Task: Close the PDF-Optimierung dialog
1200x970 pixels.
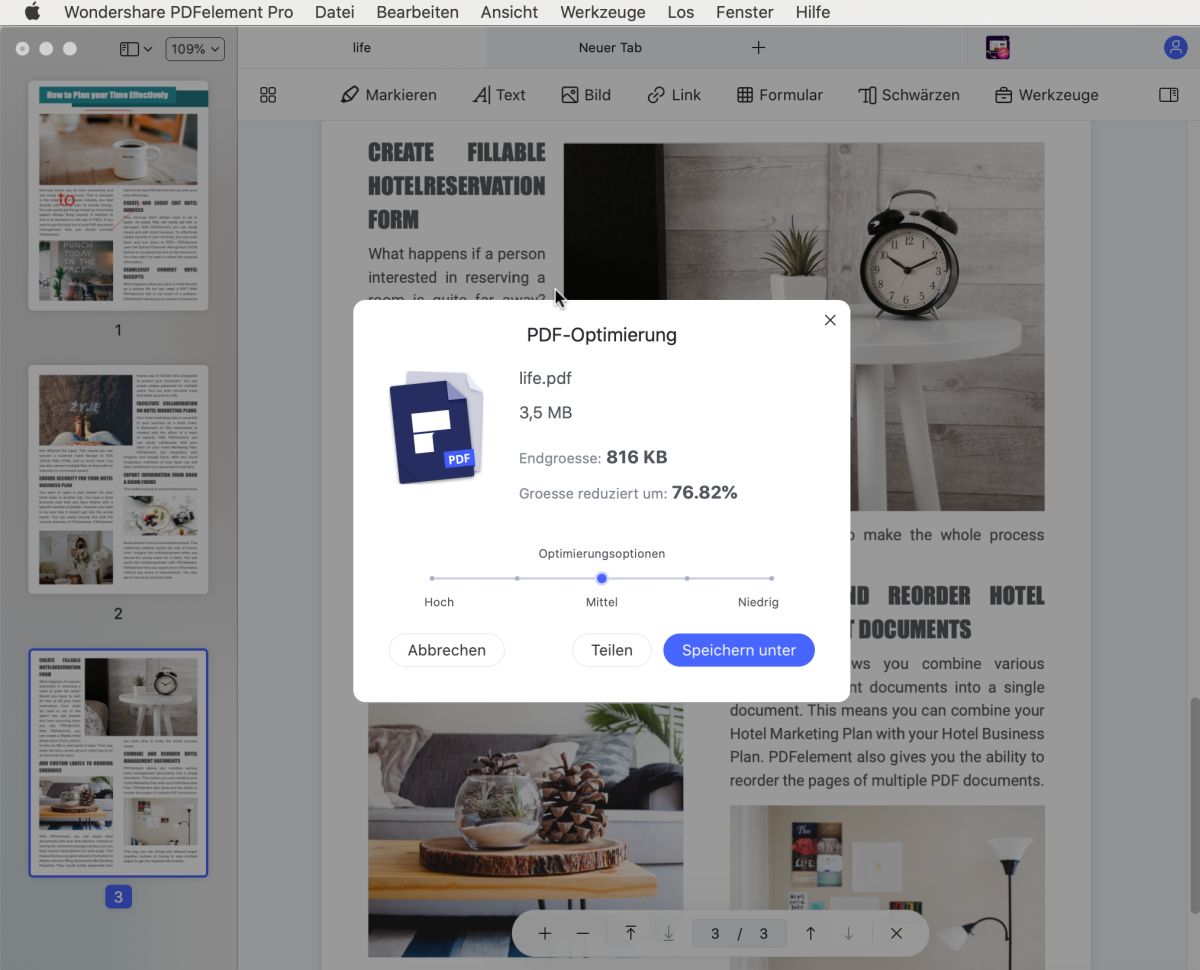Action: pyautogui.click(x=830, y=320)
